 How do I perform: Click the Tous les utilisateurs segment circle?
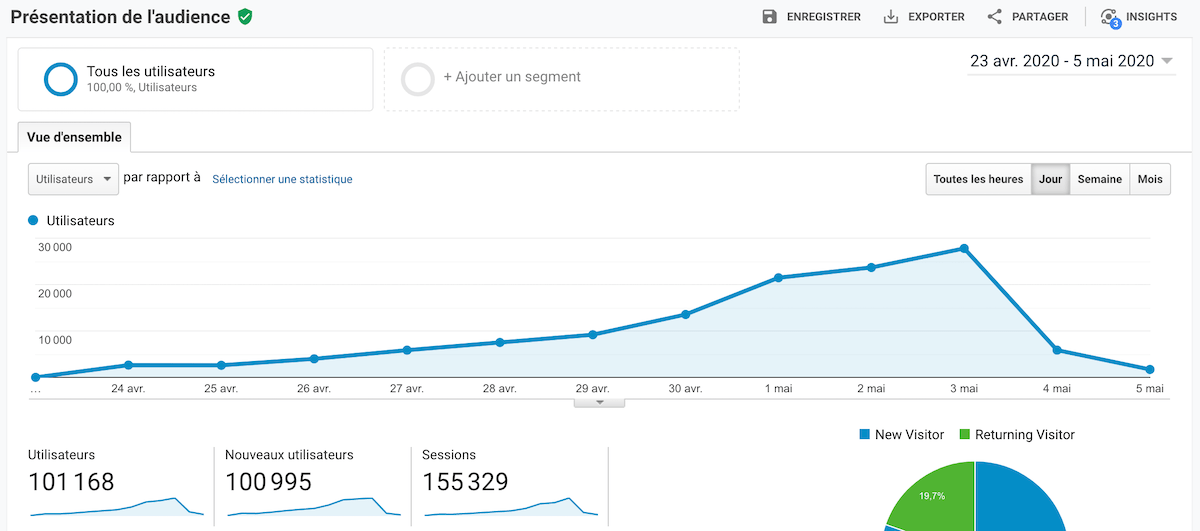60,79
